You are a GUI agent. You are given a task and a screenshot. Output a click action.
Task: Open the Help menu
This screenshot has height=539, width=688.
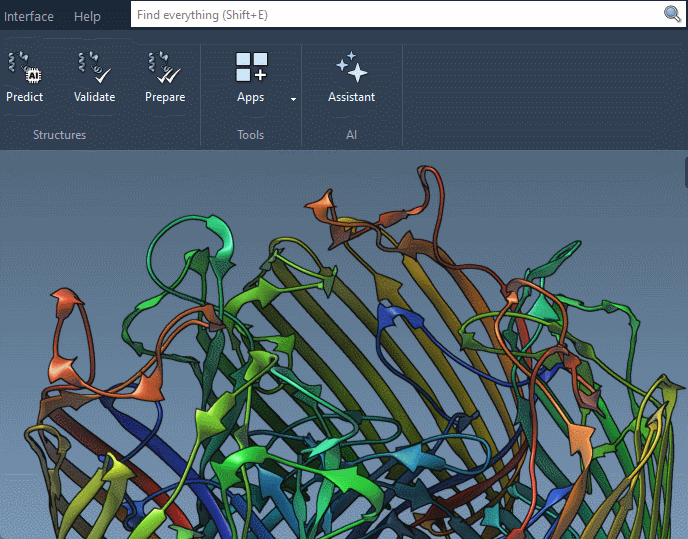tap(87, 16)
